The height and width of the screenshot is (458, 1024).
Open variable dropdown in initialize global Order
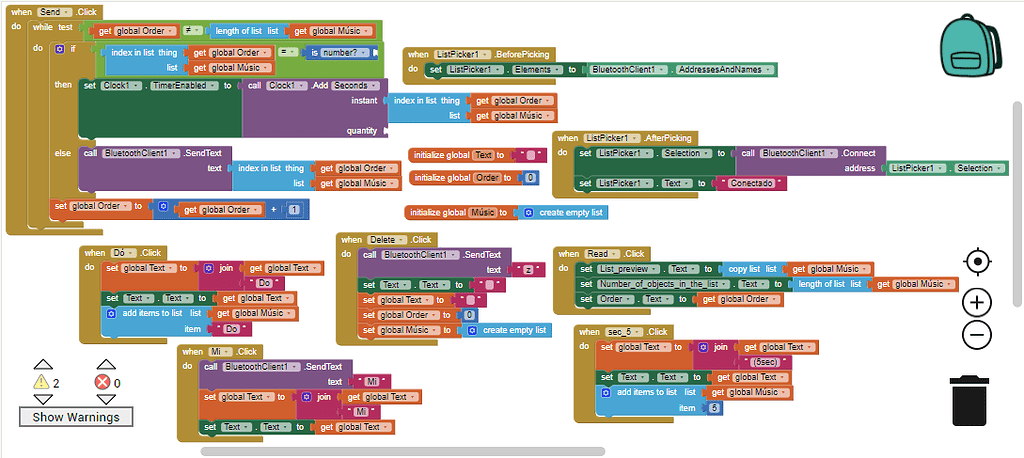point(489,177)
